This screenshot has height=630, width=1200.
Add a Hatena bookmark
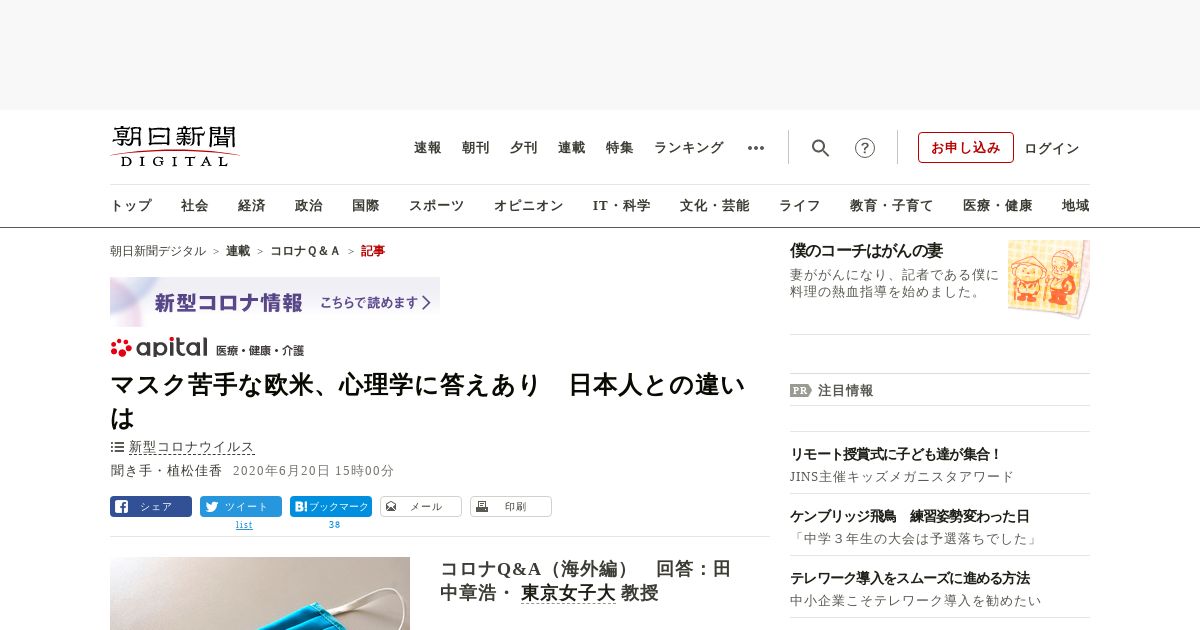(331, 507)
